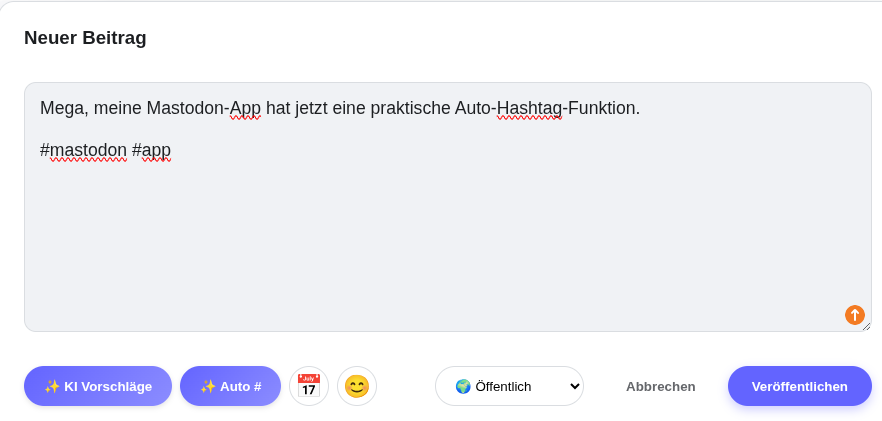
Task: Click the globe icon beside Öffentlich
Action: tap(463, 386)
